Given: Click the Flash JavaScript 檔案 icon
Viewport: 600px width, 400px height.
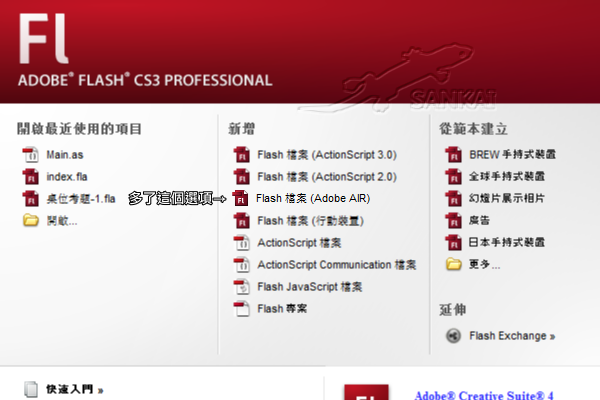Looking at the screenshot, I should click(242, 287).
